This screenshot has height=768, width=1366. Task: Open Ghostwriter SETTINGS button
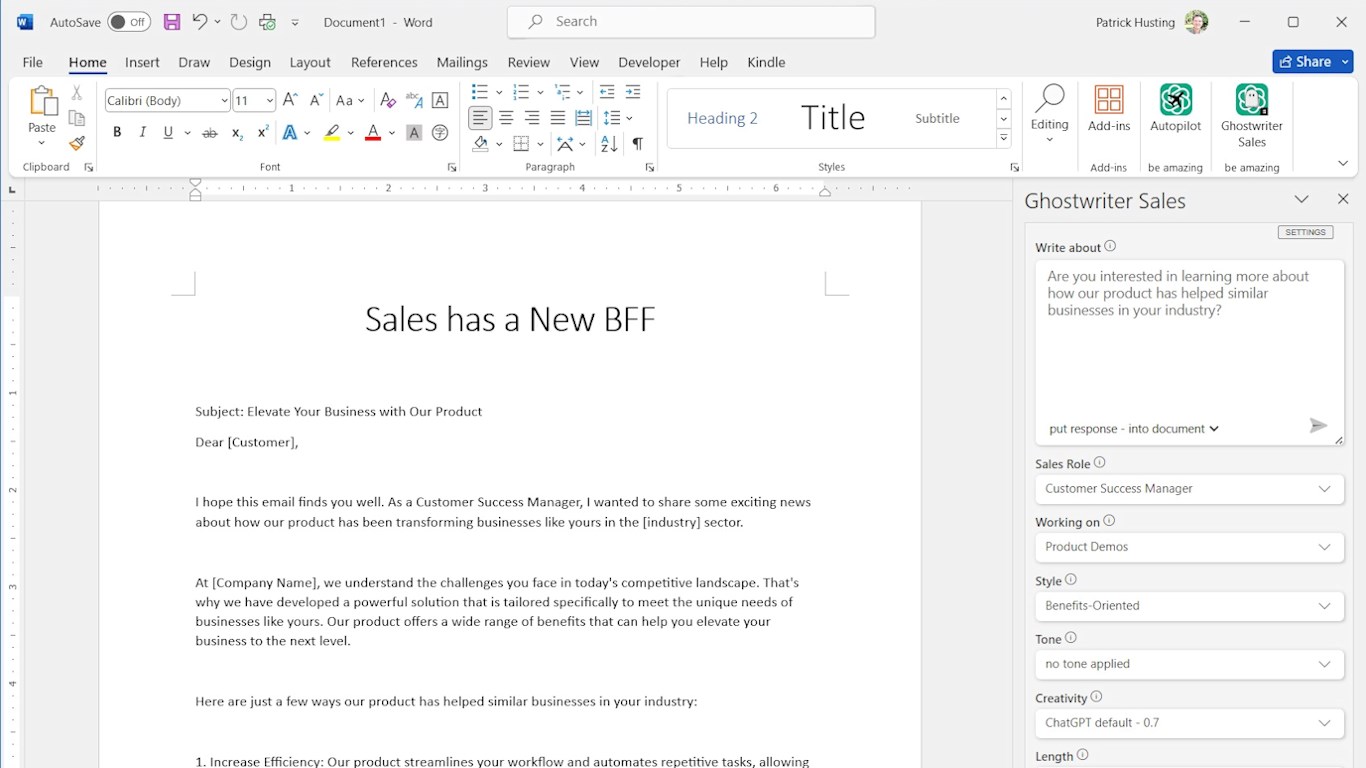[x=1305, y=232]
